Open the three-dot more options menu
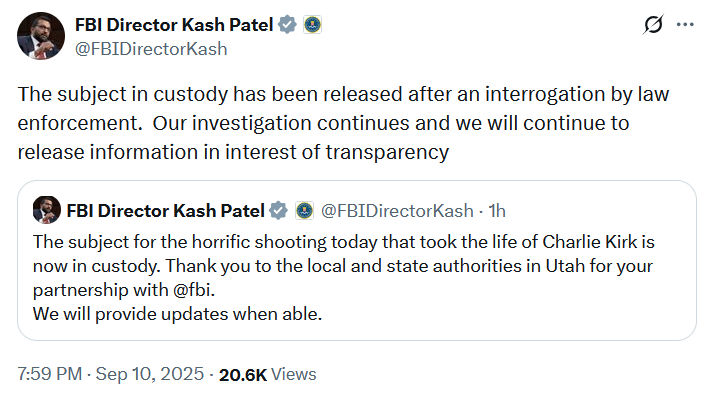 (x=685, y=25)
